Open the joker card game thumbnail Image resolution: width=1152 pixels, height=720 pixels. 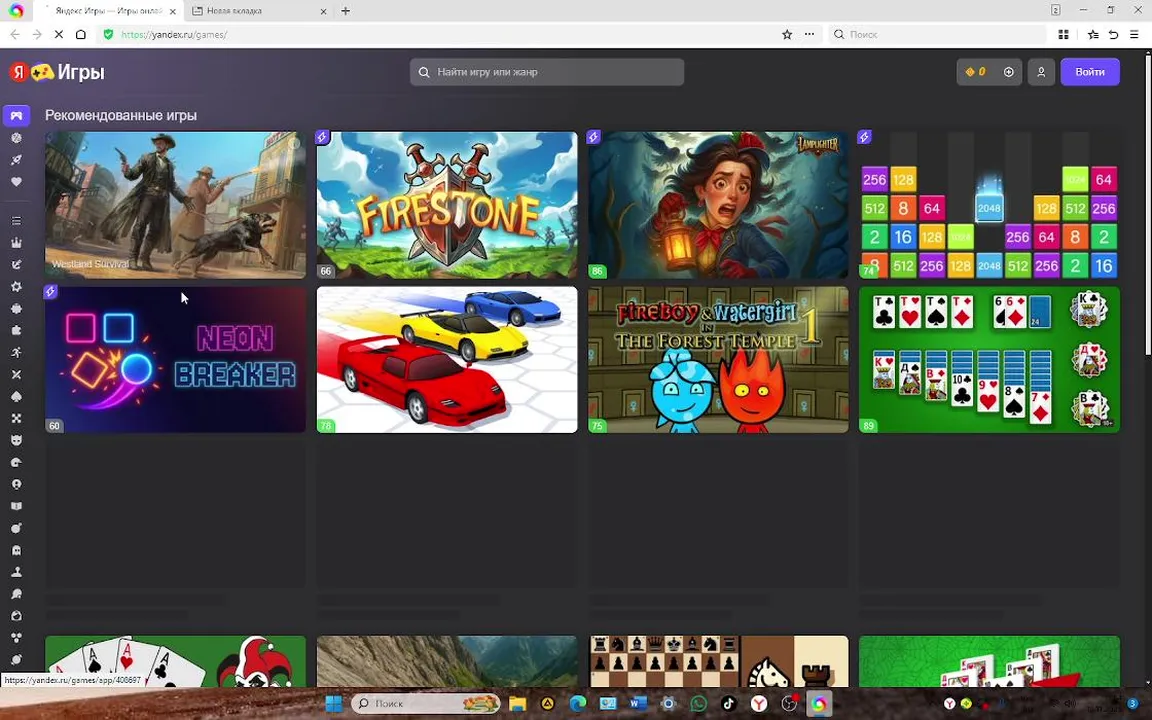coord(176,661)
